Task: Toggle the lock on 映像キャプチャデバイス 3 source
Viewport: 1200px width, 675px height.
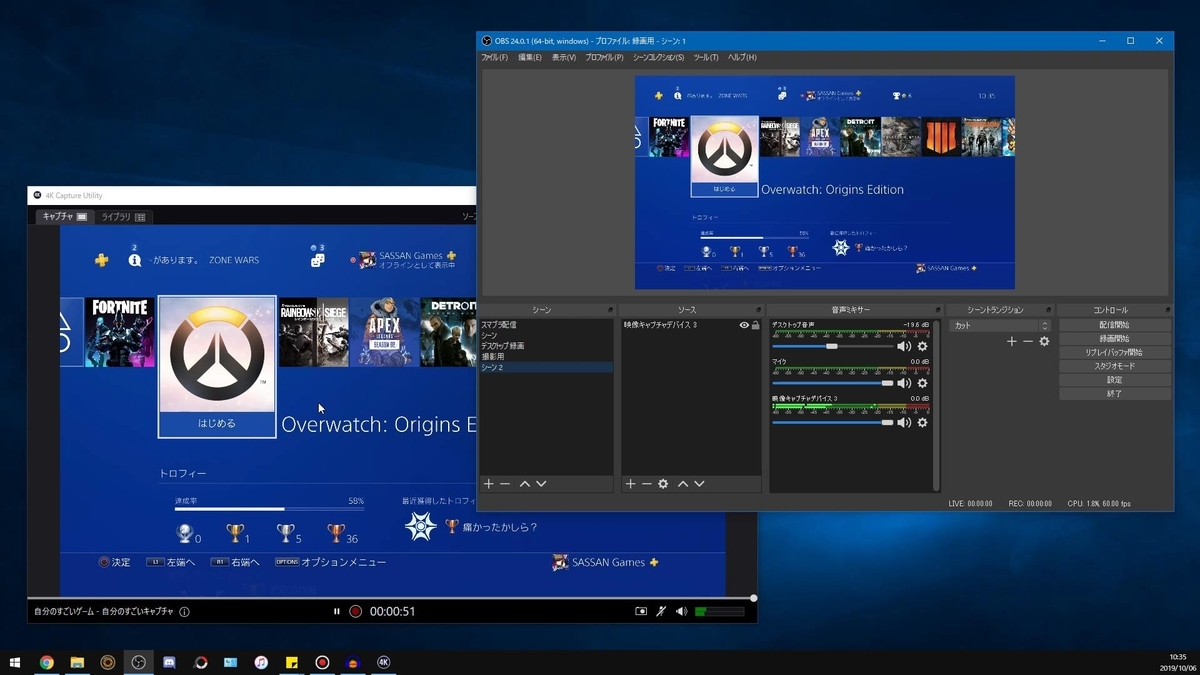Action: (755, 325)
